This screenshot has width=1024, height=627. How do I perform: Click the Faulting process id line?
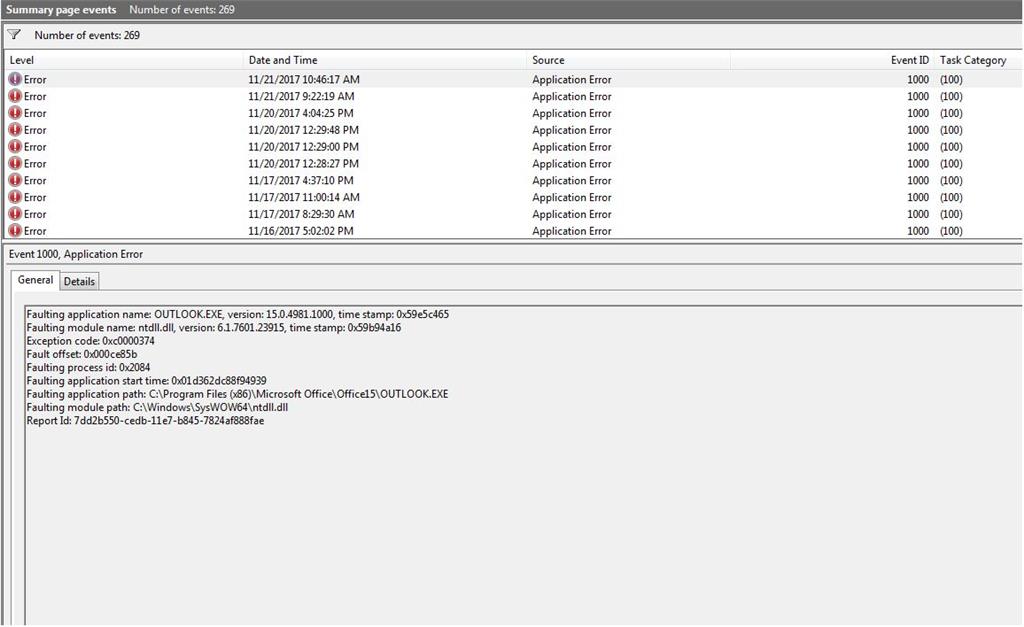[x=88, y=368]
